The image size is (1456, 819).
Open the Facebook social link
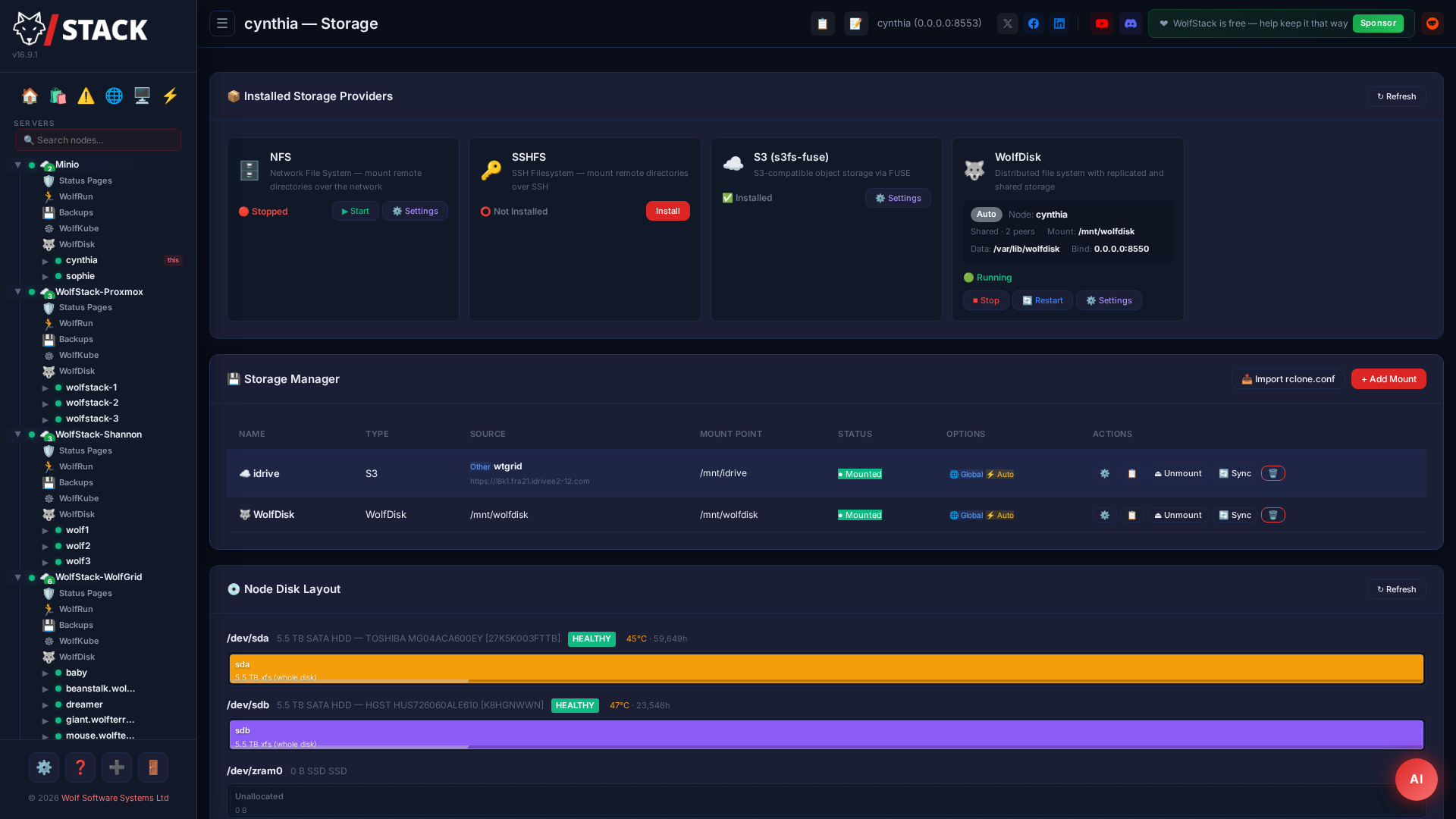pos(1034,24)
